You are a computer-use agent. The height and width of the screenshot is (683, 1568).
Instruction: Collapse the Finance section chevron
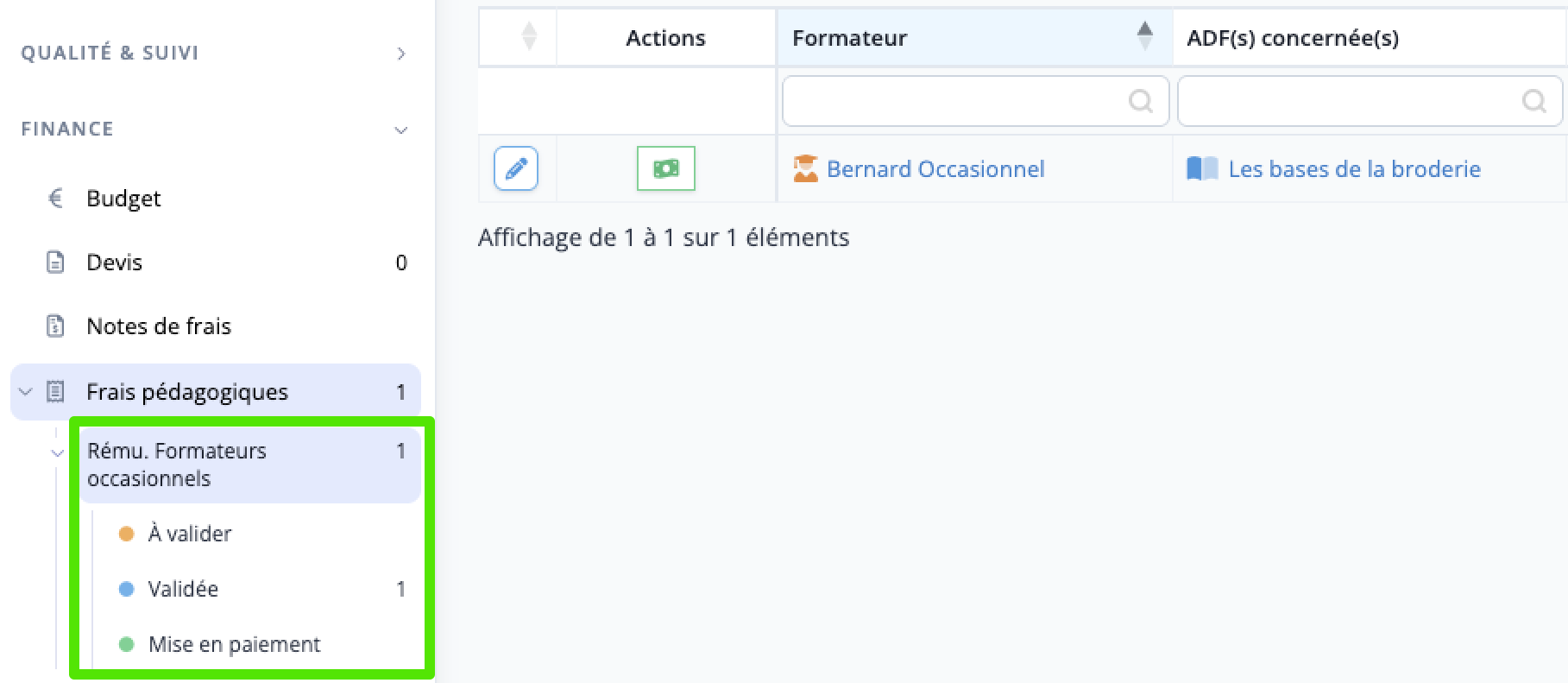401,130
